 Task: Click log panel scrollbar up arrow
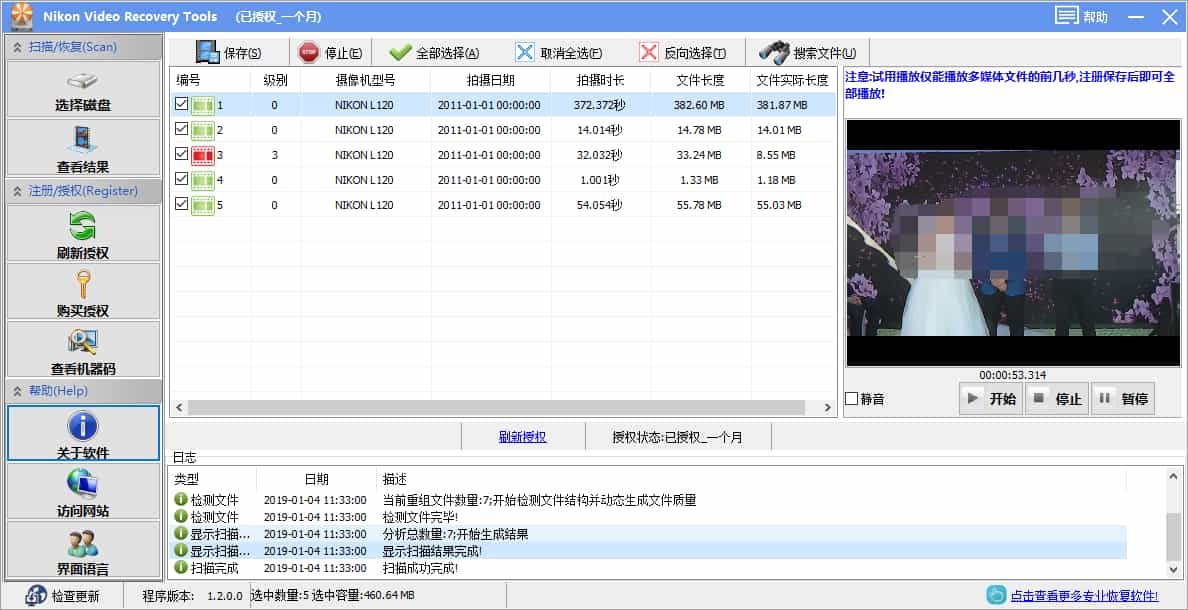[1173, 477]
